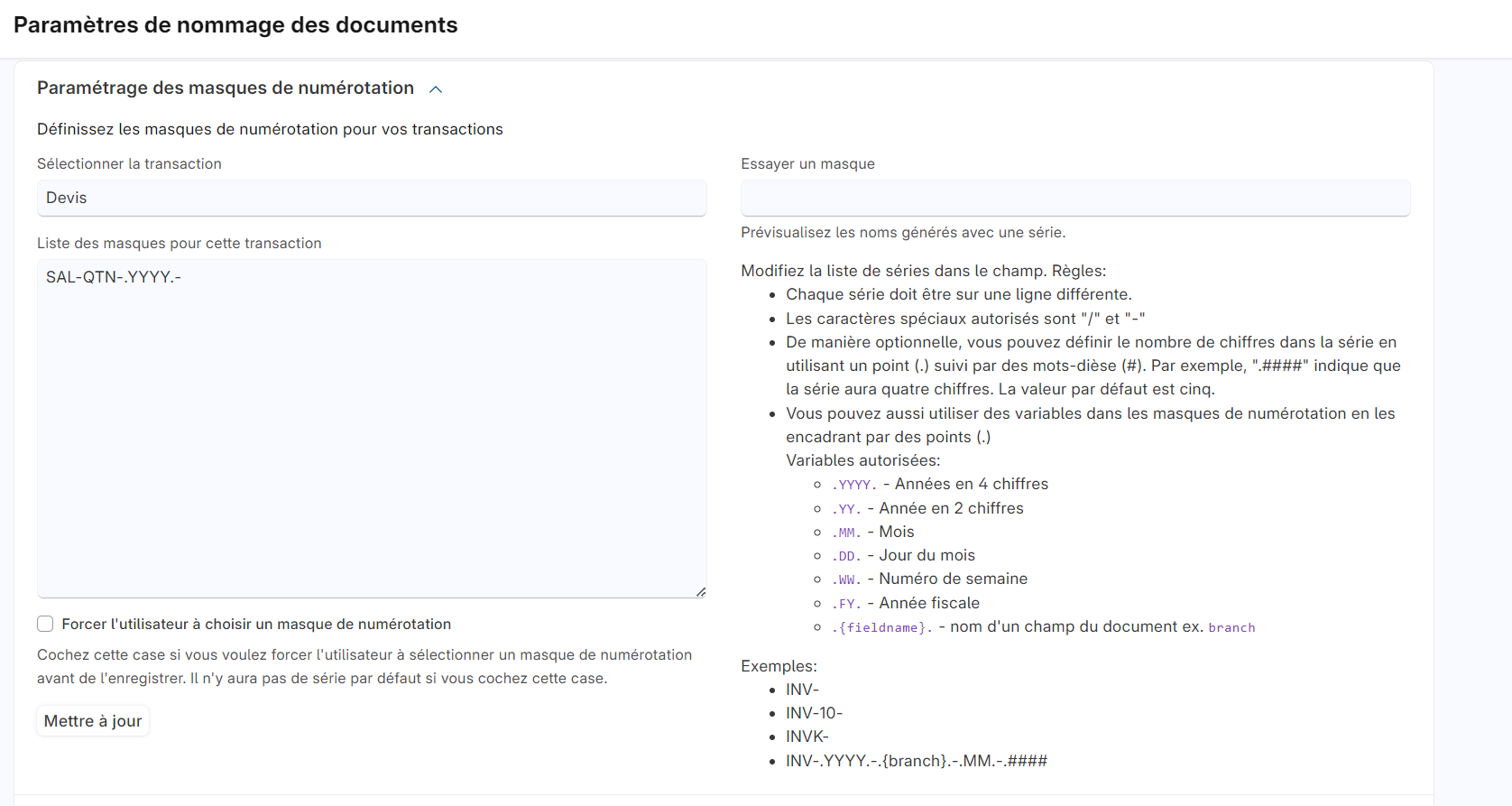
Task: Click the Définissez les masques de numérotation description
Action: [270, 129]
